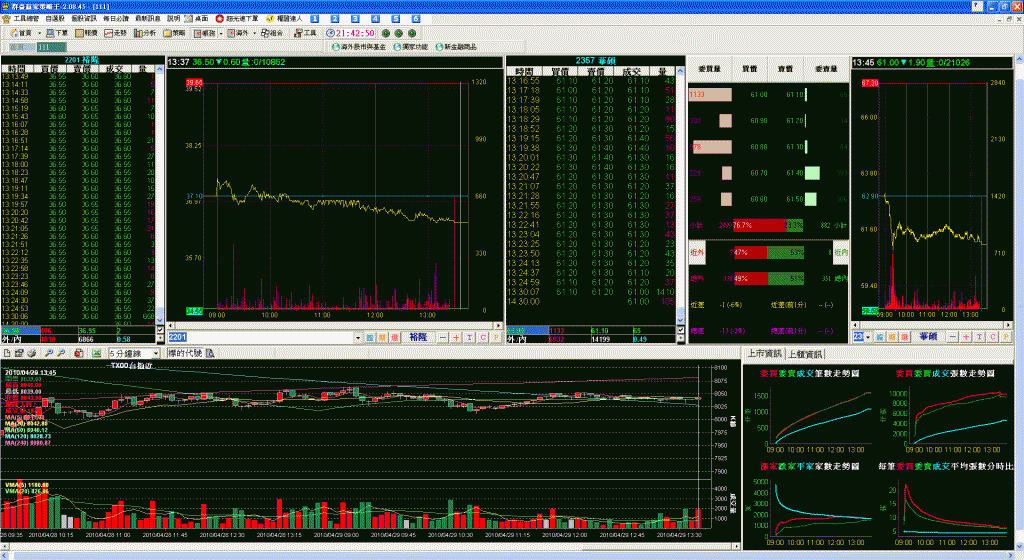Open the 每日必讀 menu
The width and height of the screenshot is (1024, 560).
tap(116, 19)
